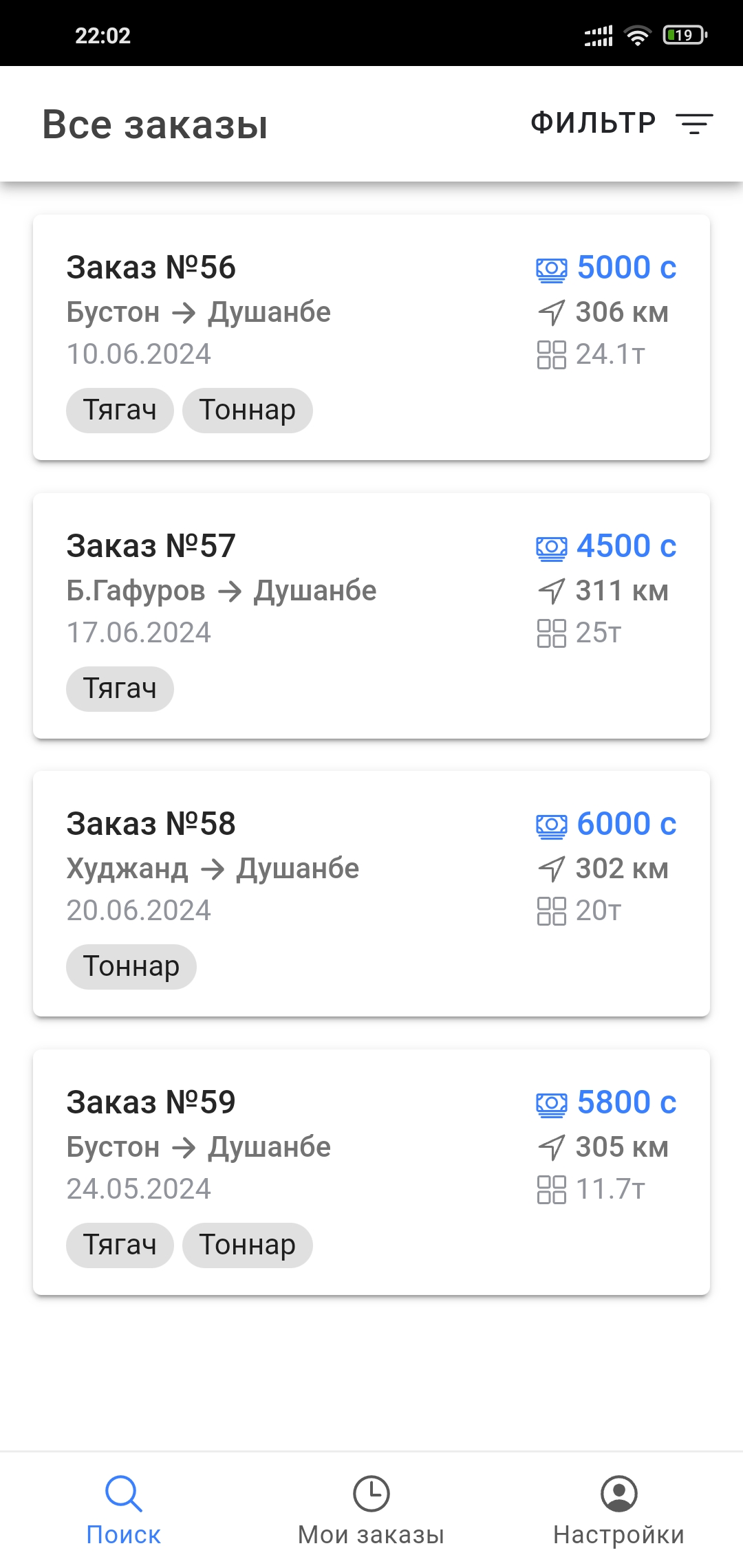
Task: Open order Заказ №56 title
Action: click(151, 268)
